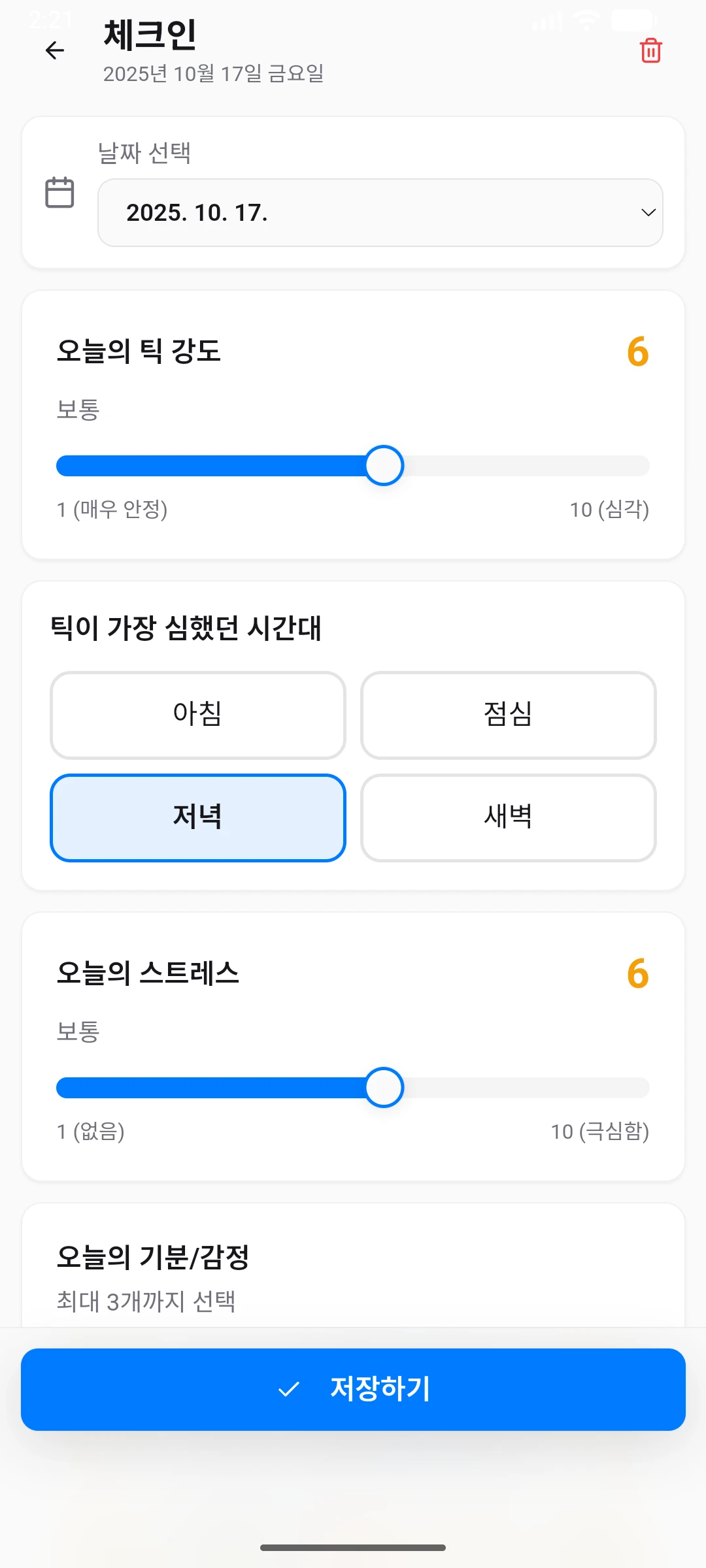
Task: Open the 2025. 10. 17. date dropdown
Action: click(x=380, y=212)
